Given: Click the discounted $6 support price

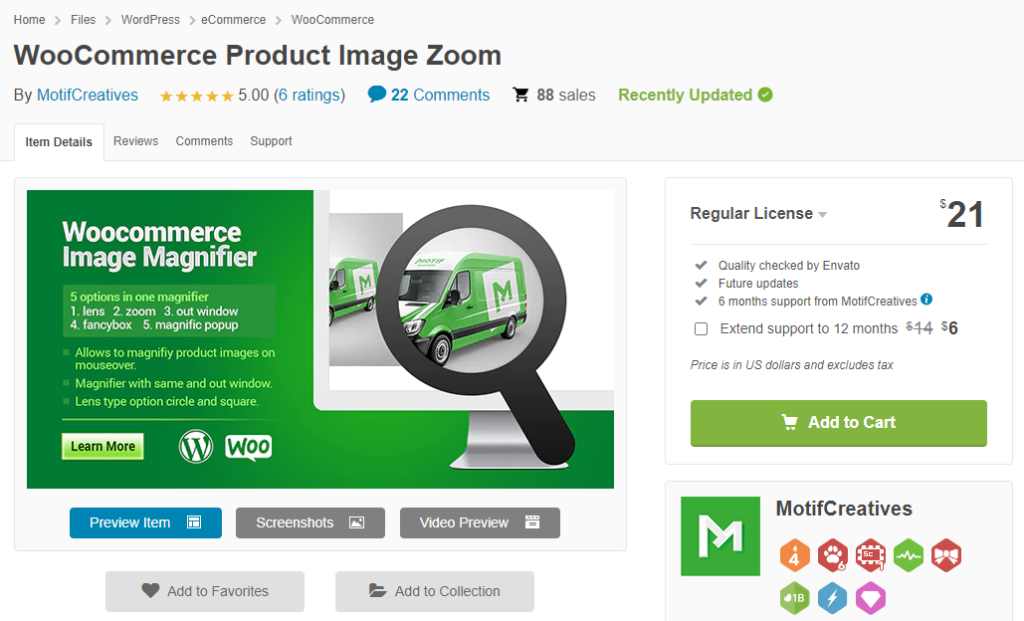Looking at the screenshot, I should tap(950, 328).
